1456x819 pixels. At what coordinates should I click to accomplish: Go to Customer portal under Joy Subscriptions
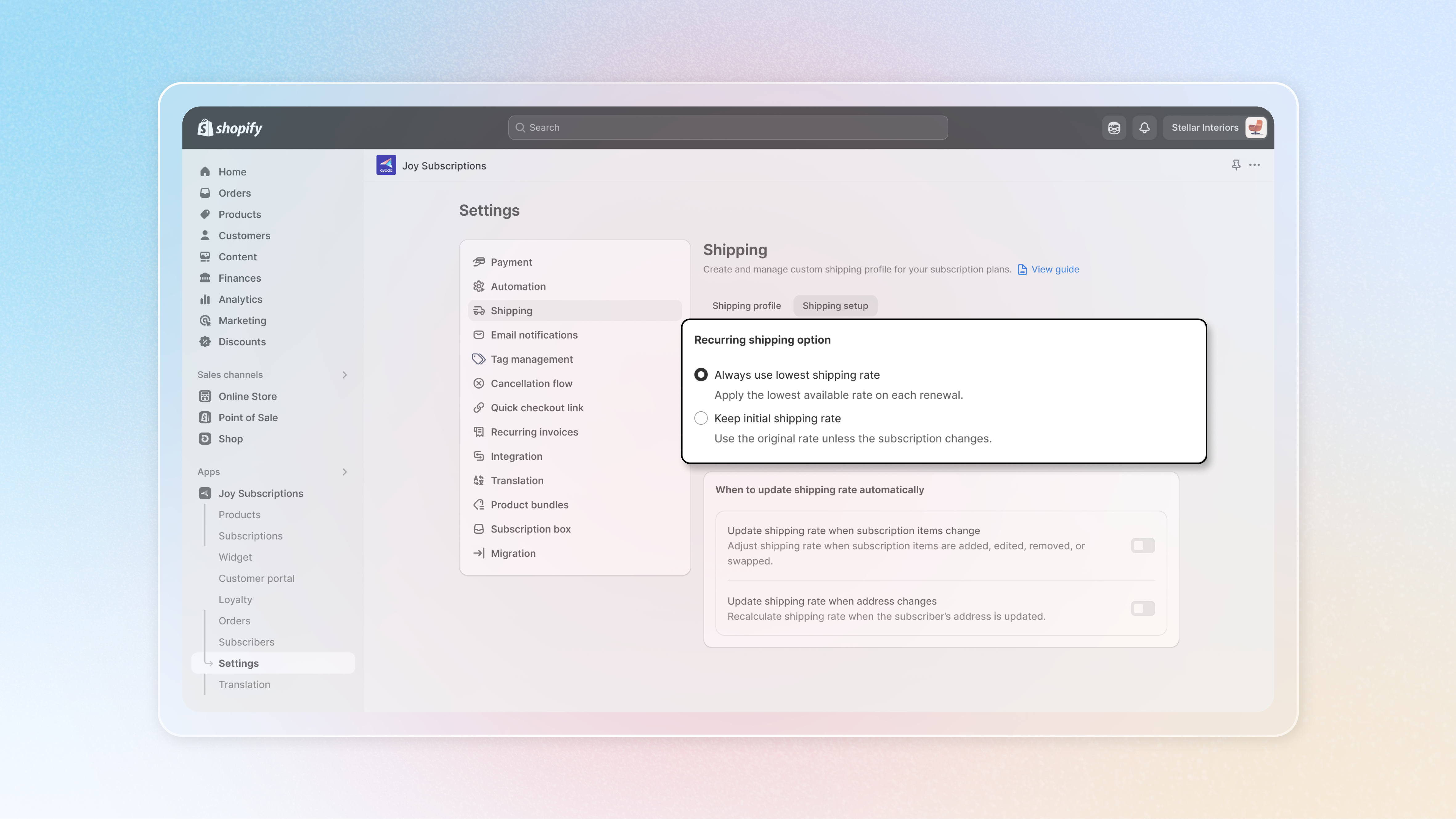coord(257,578)
